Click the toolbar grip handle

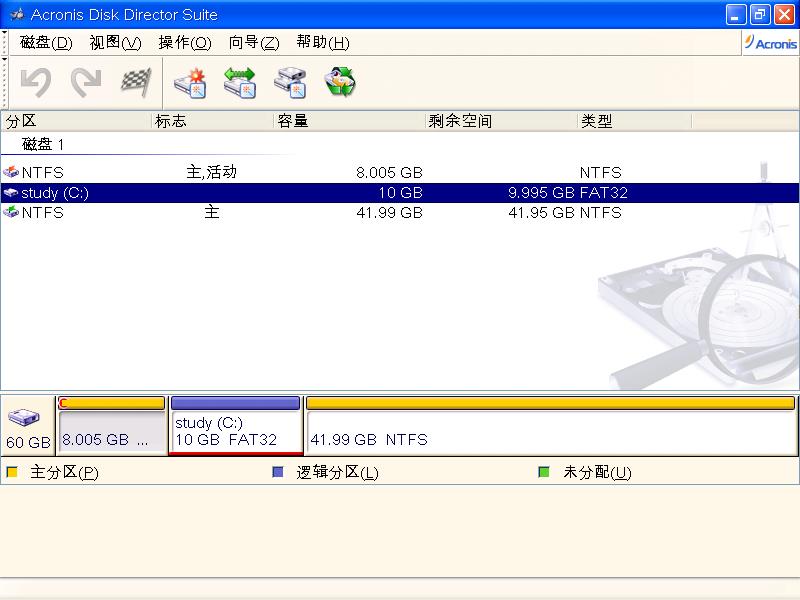pyautogui.click(x=5, y=82)
